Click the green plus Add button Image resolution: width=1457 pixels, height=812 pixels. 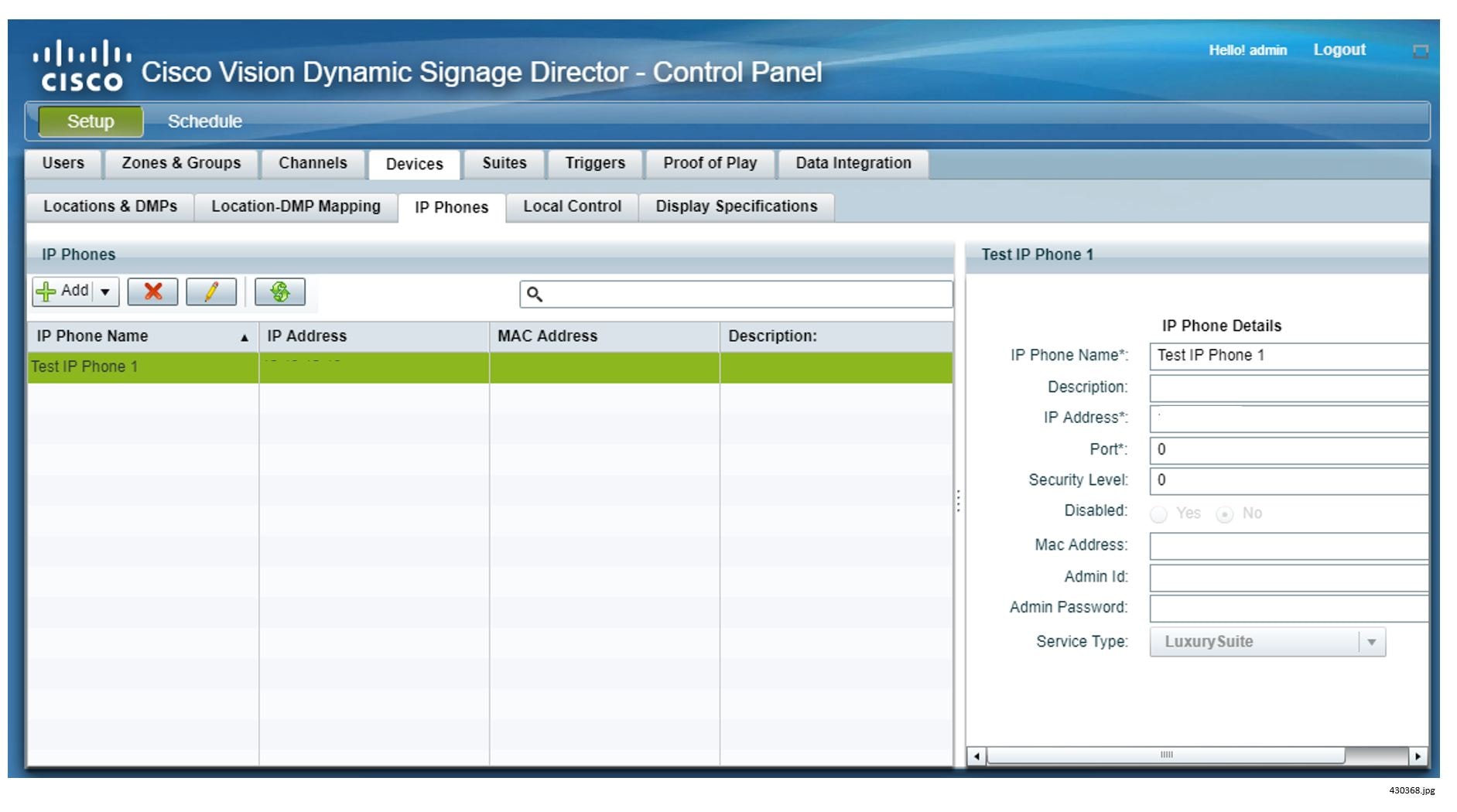(x=63, y=292)
